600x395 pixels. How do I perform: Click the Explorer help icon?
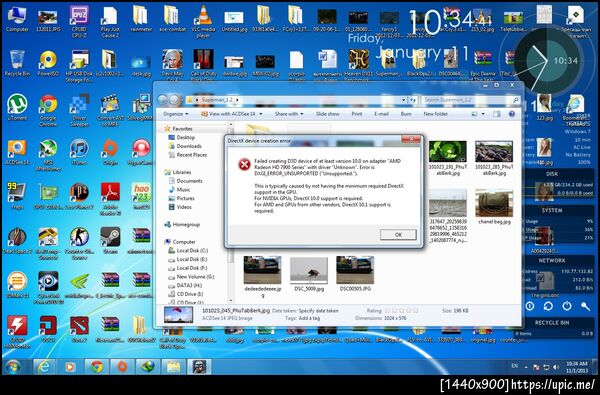pyautogui.click(x=511, y=114)
